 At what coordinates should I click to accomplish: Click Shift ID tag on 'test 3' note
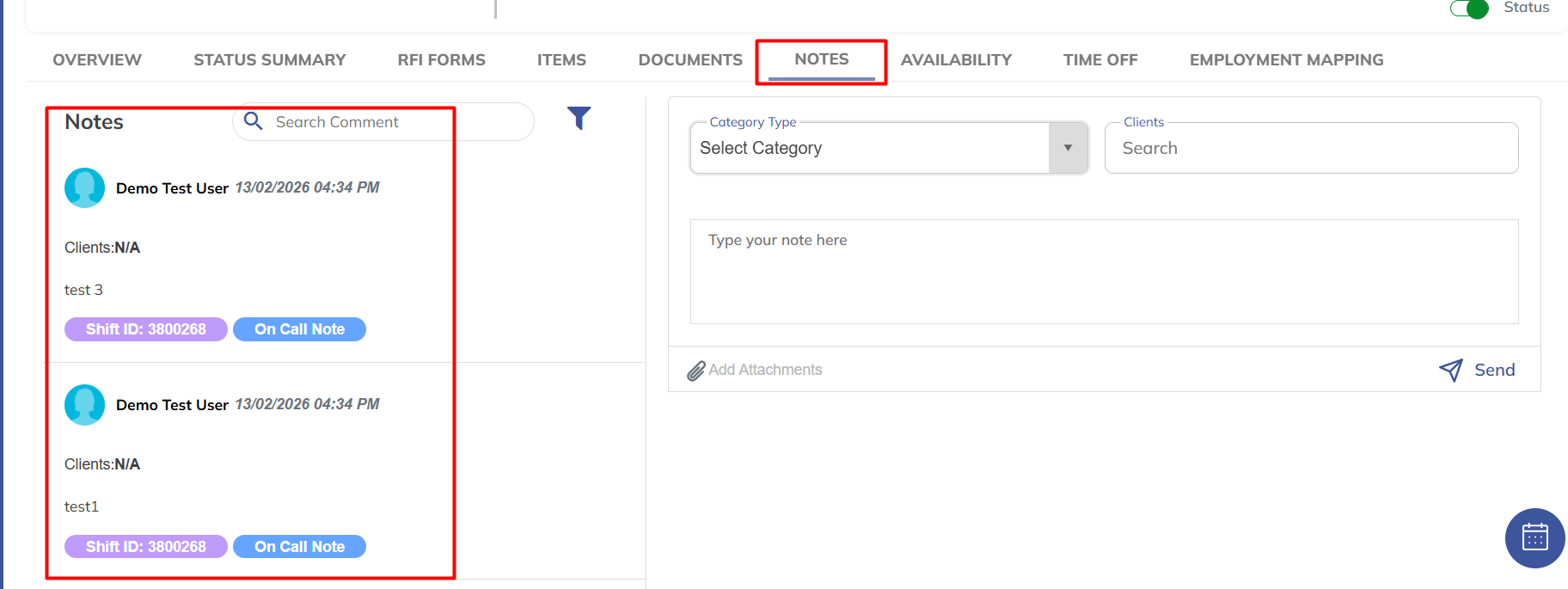pyautogui.click(x=145, y=329)
